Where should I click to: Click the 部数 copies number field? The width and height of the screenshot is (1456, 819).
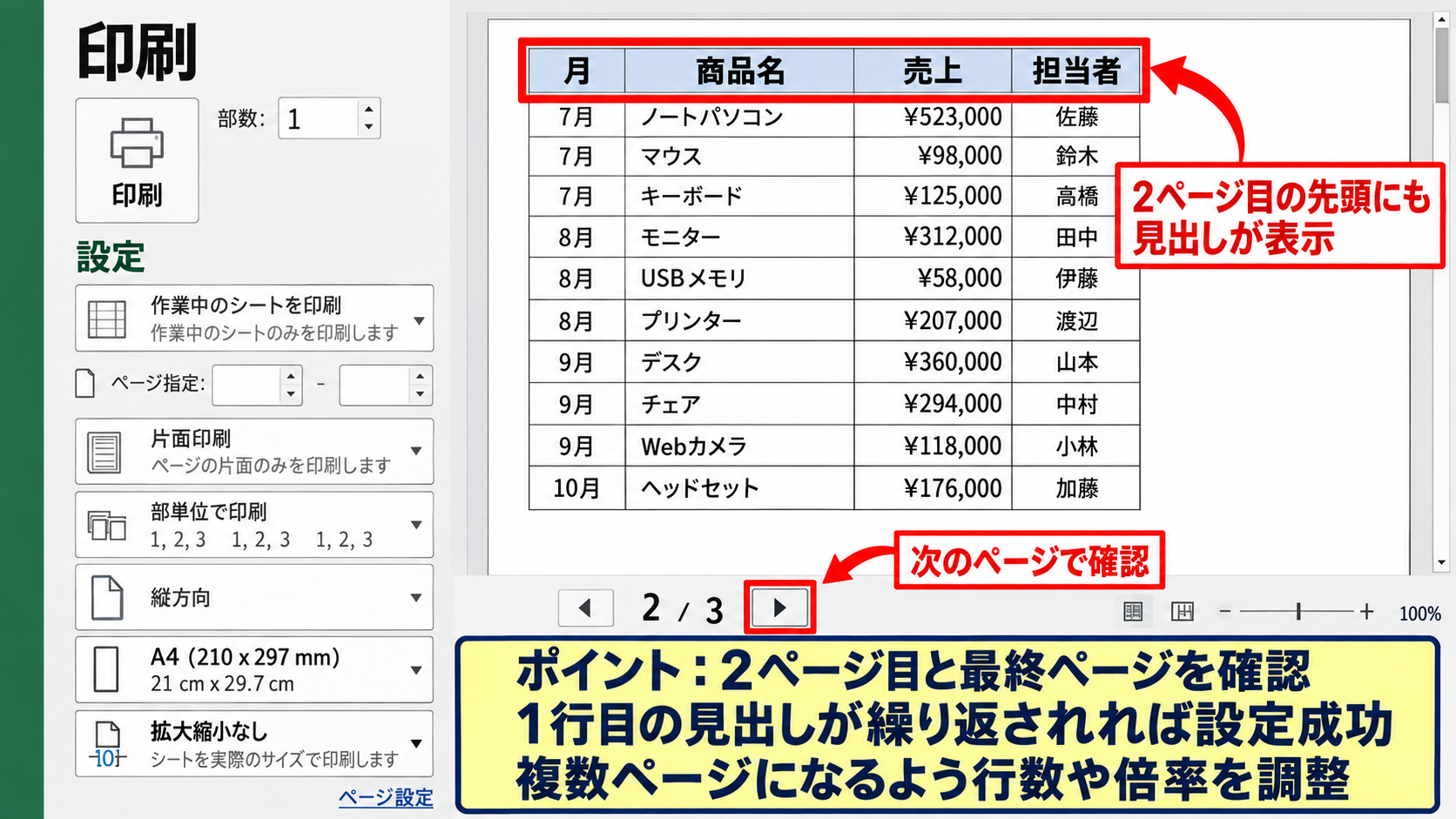point(319,118)
